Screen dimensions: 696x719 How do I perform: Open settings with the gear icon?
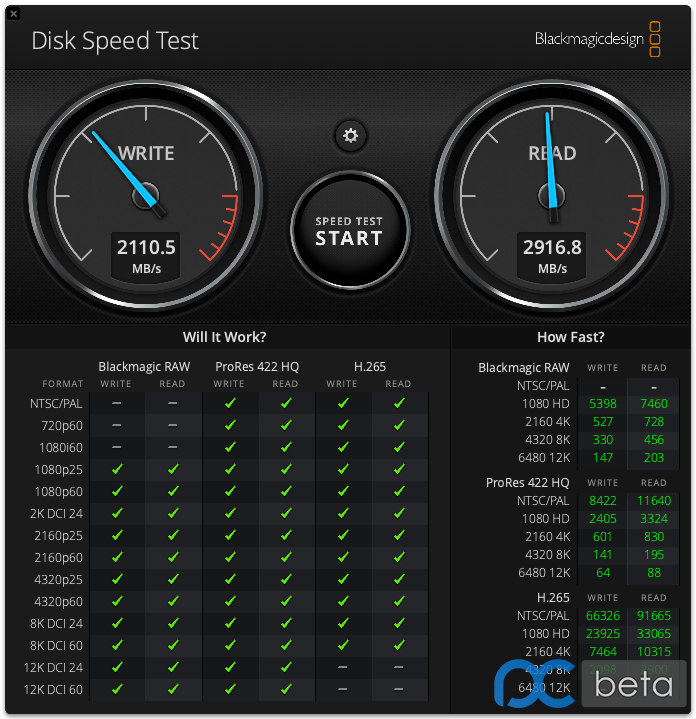pos(350,136)
